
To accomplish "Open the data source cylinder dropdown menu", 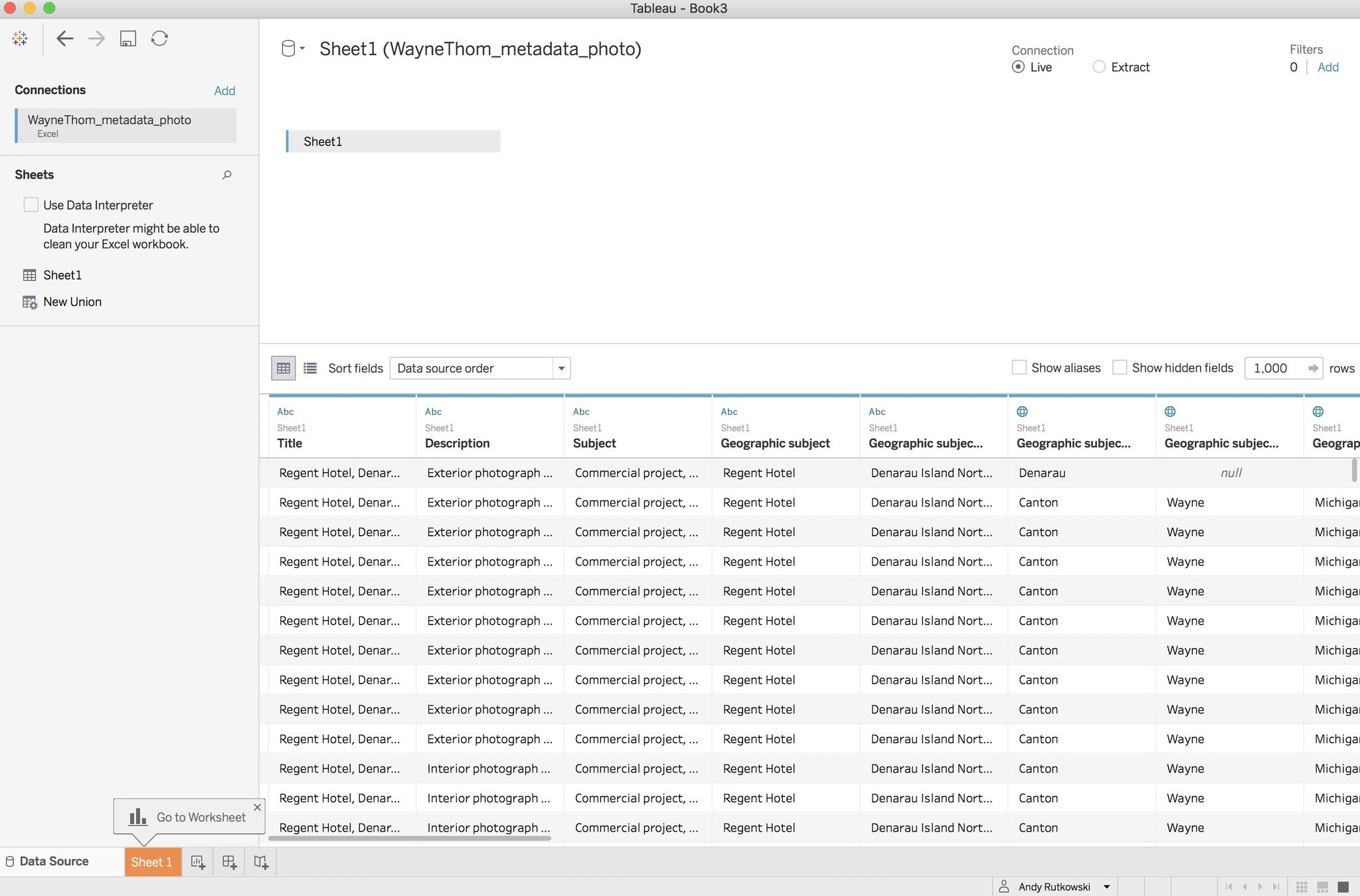I will 292,49.
